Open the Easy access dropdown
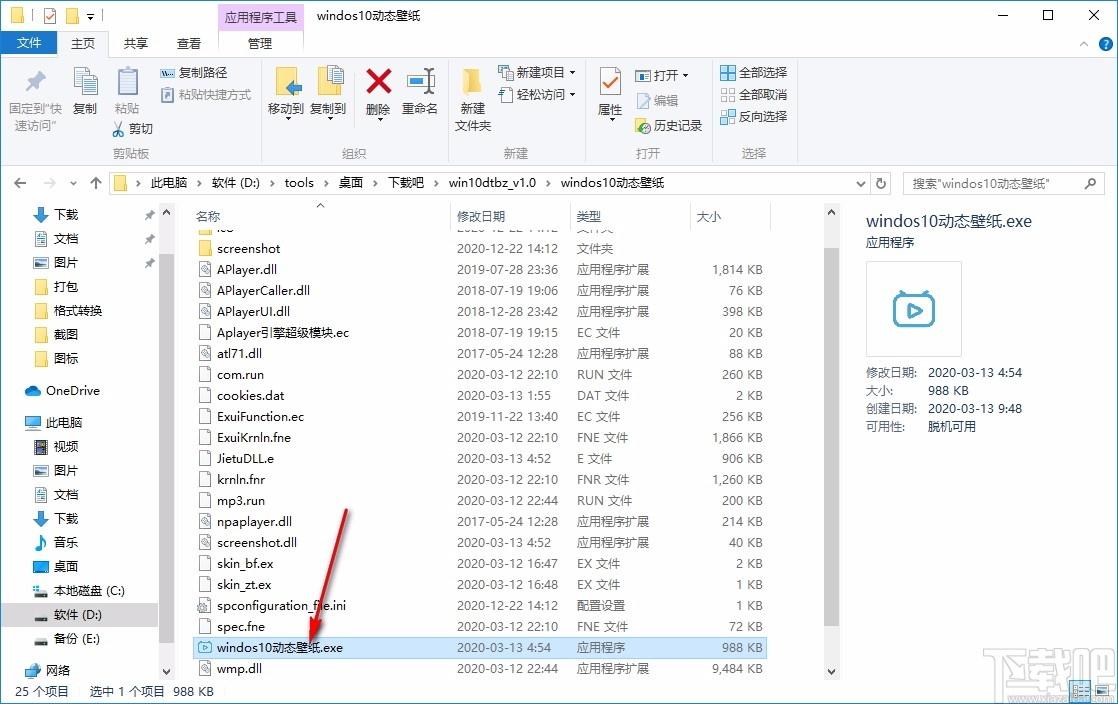The height and width of the screenshot is (704, 1118). 537,94
